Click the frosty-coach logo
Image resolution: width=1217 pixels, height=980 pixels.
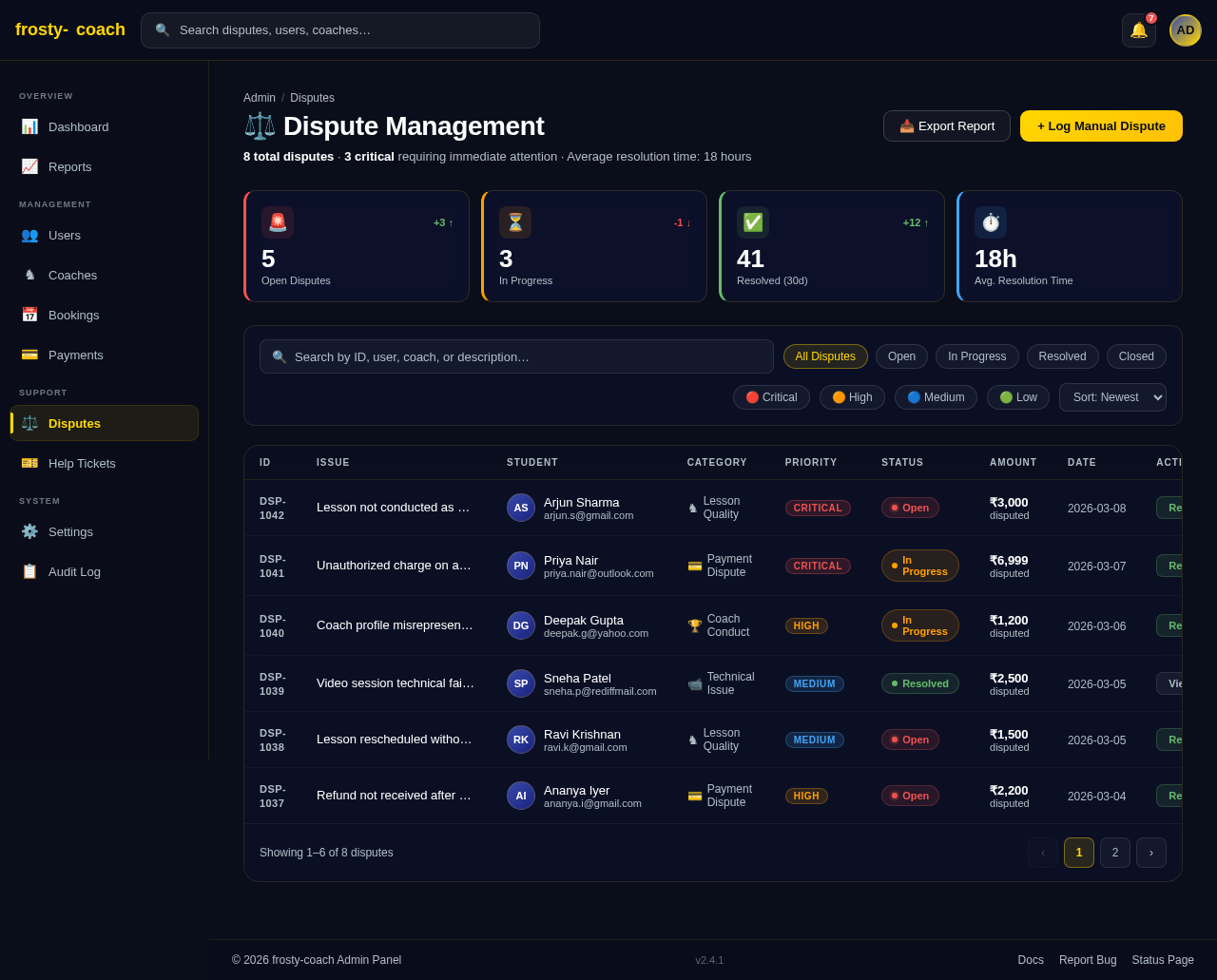(70, 29)
